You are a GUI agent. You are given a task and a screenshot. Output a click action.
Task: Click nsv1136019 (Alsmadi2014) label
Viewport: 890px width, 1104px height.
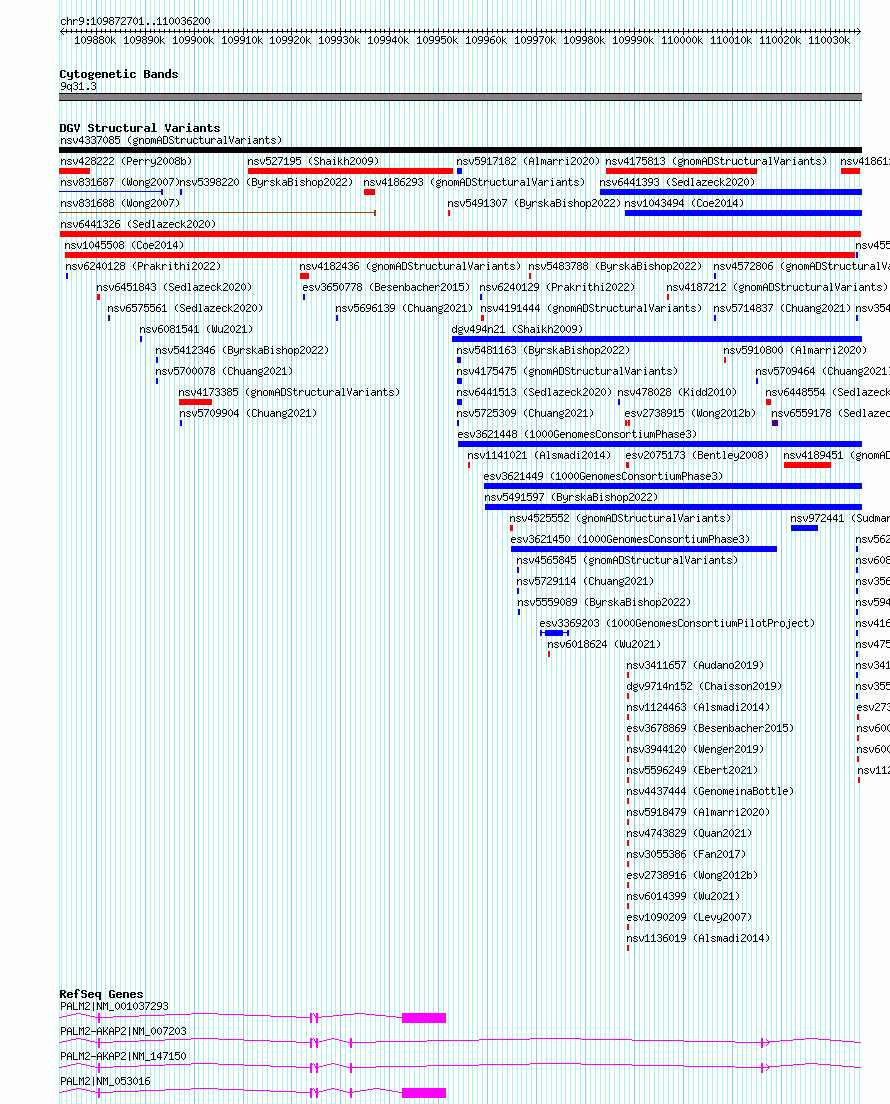tap(698, 939)
